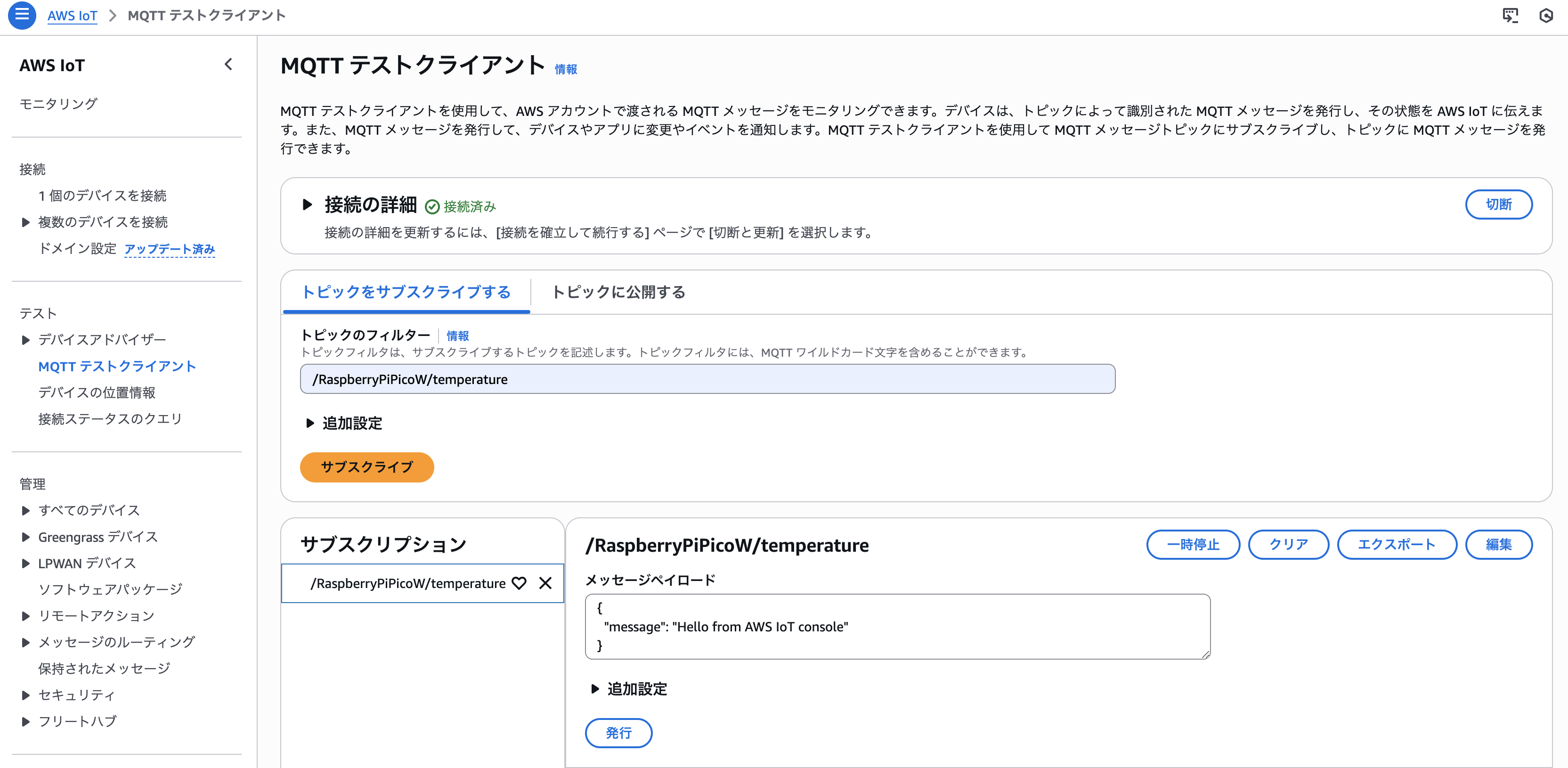Open the hamburger navigation menu
This screenshot has height=768, width=1568.
click(x=22, y=15)
